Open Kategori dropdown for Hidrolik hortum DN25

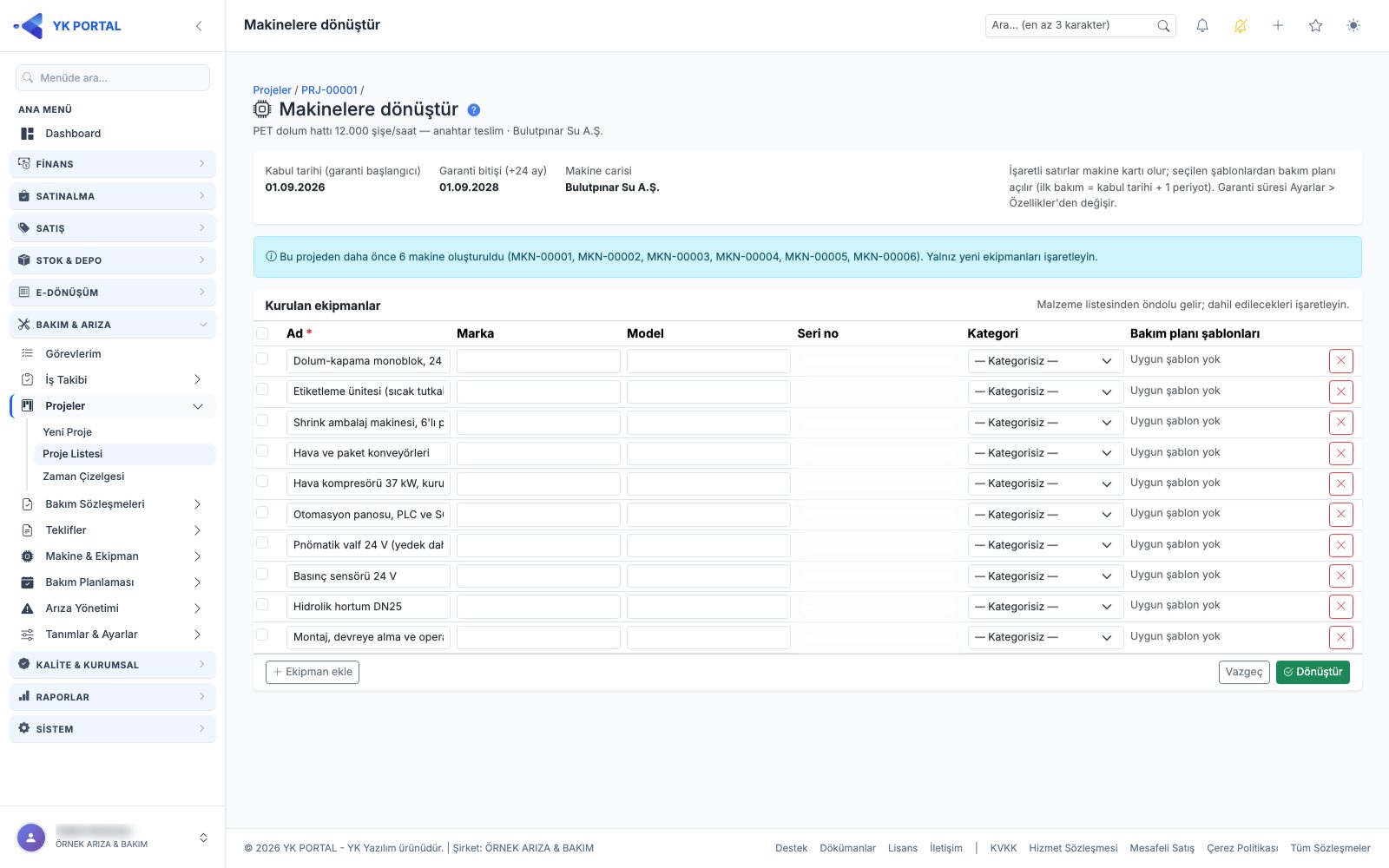point(1045,607)
